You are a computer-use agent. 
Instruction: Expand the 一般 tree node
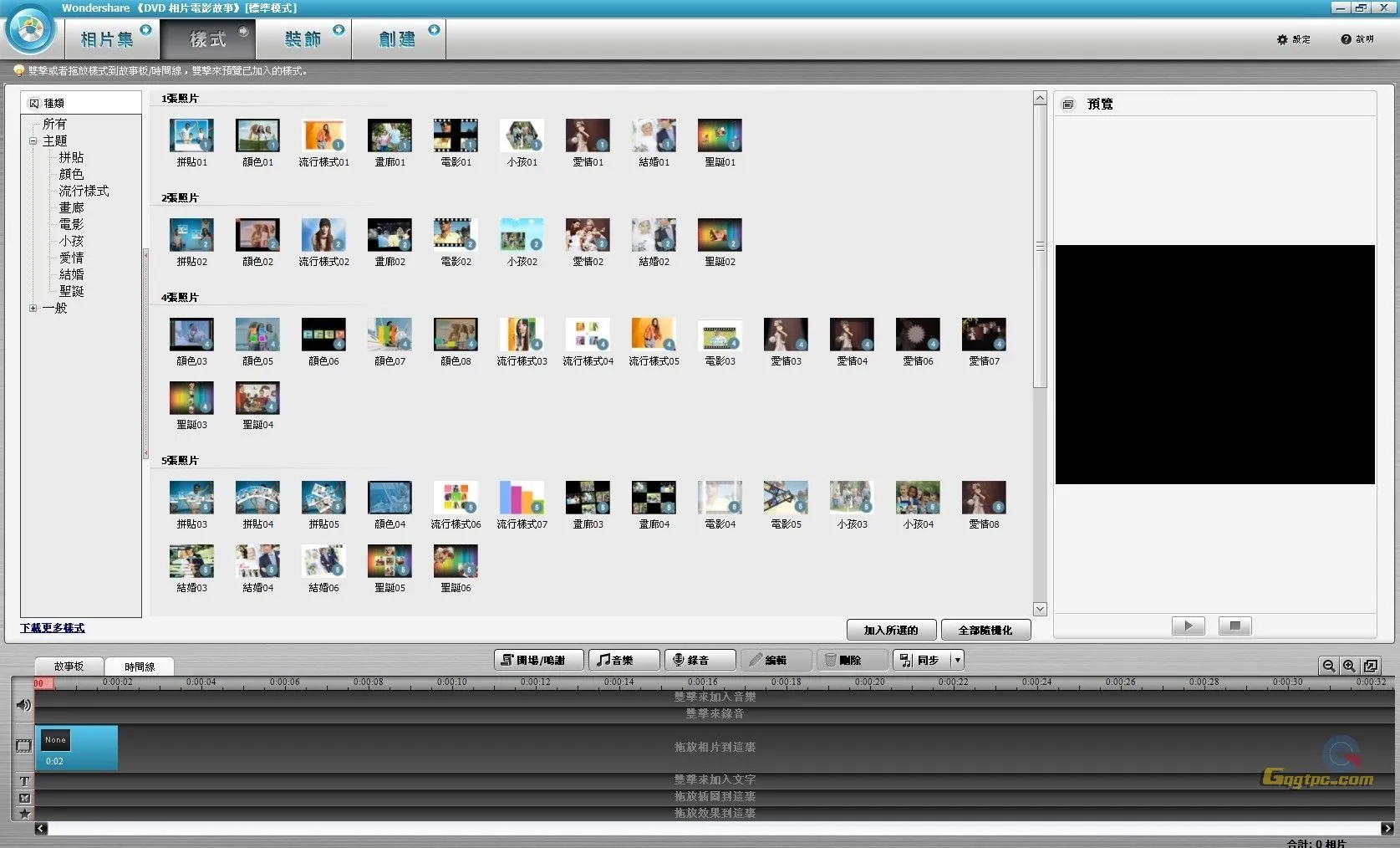(x=33, y=308)
